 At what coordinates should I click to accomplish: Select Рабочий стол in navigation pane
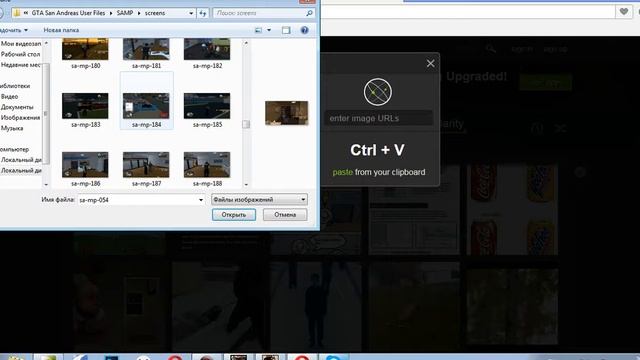[x=20, y=54]
